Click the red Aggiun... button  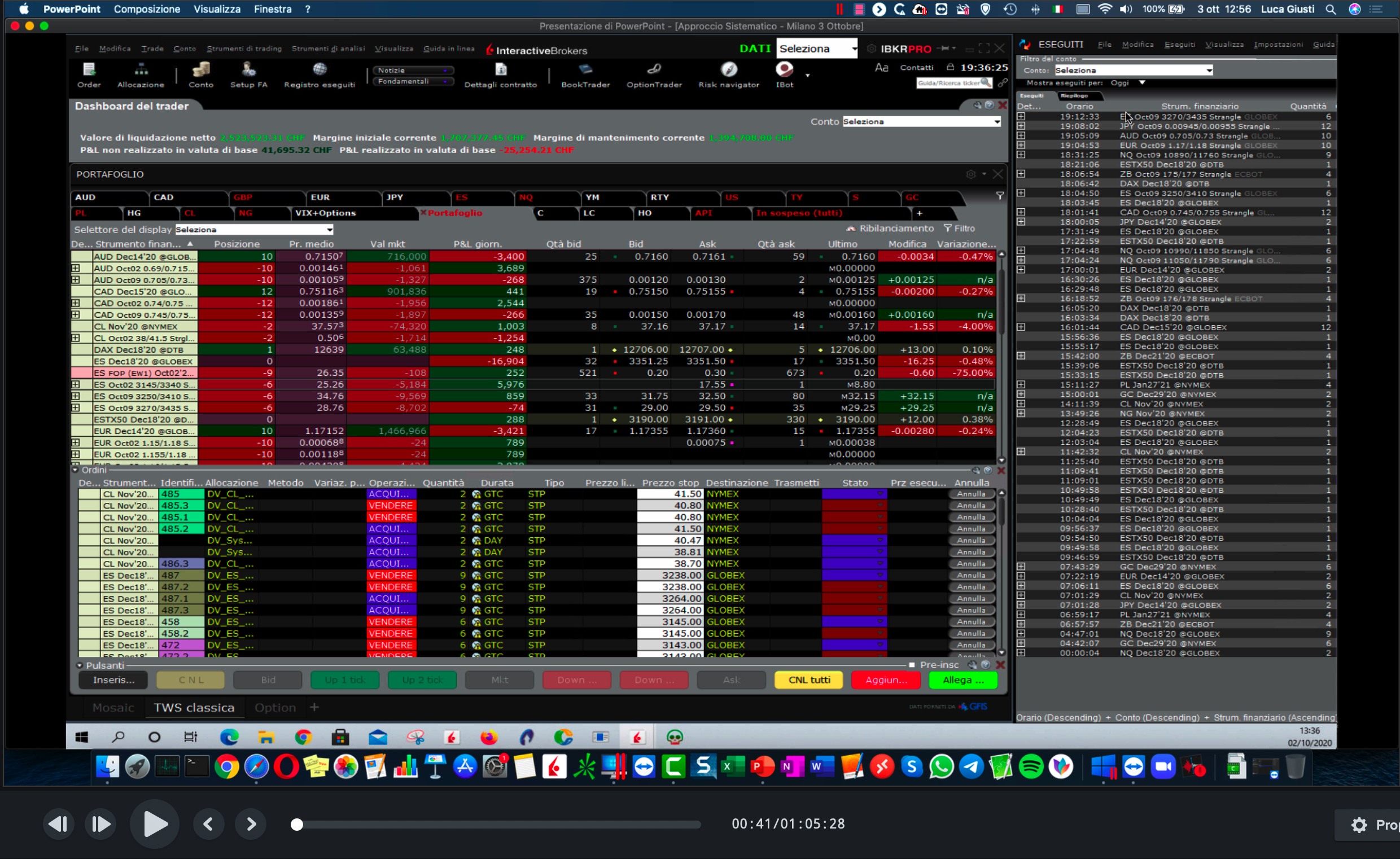886,680
